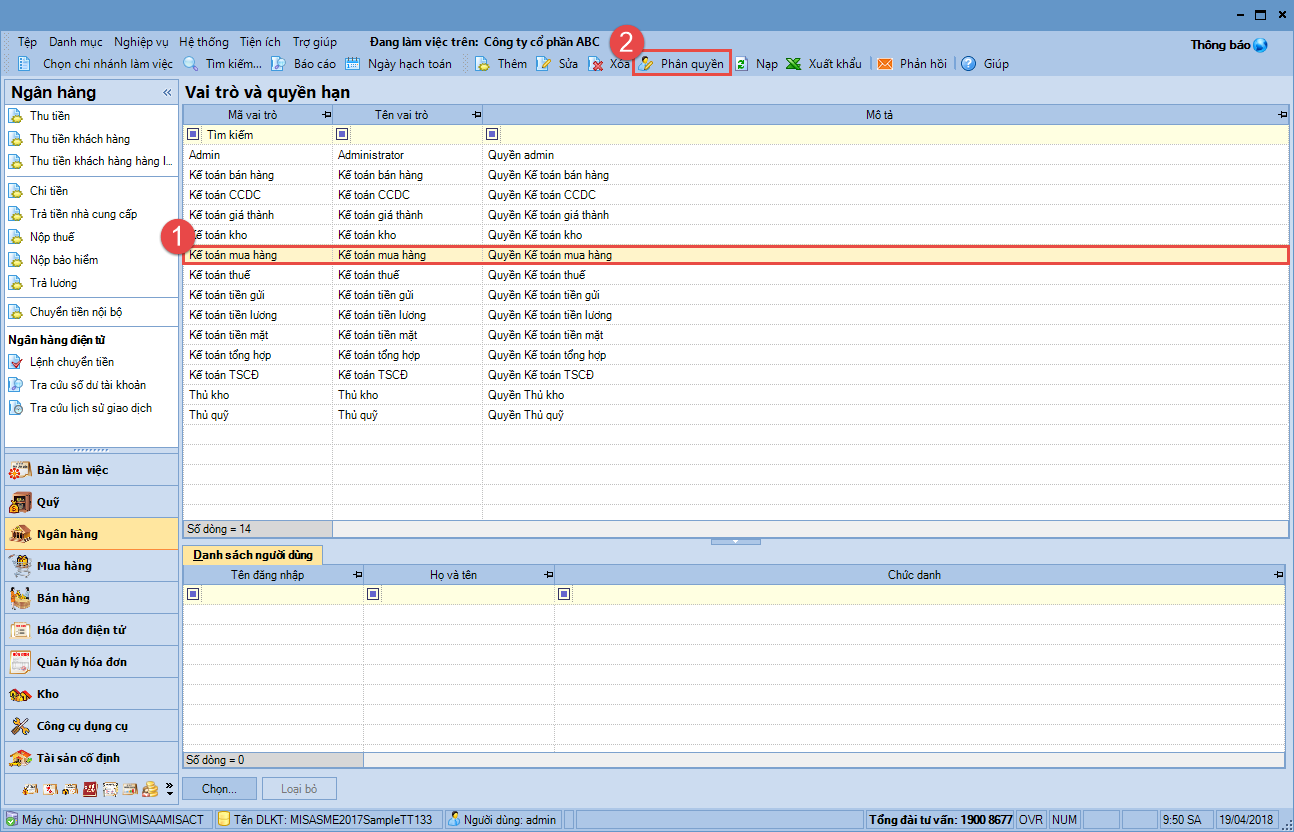The width and height of the screenshot is (1294, 832).
Task: Collapse the Ngân hàng side panel
Action: point(167,93)
